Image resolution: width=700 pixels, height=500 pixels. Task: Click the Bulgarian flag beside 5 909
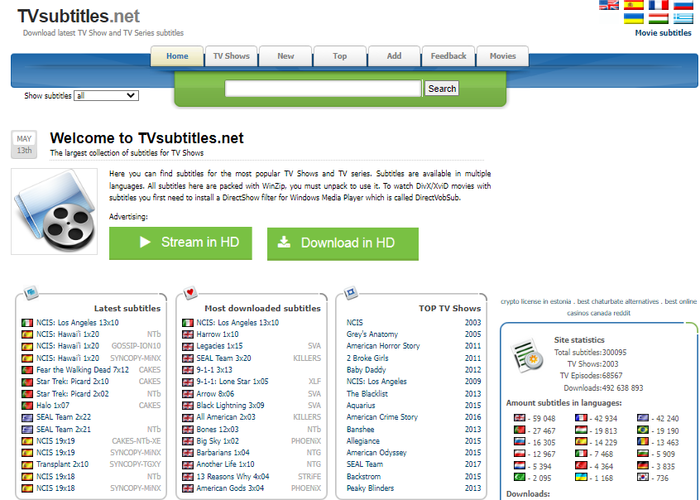pyautogui.click(x=642, y=454)
